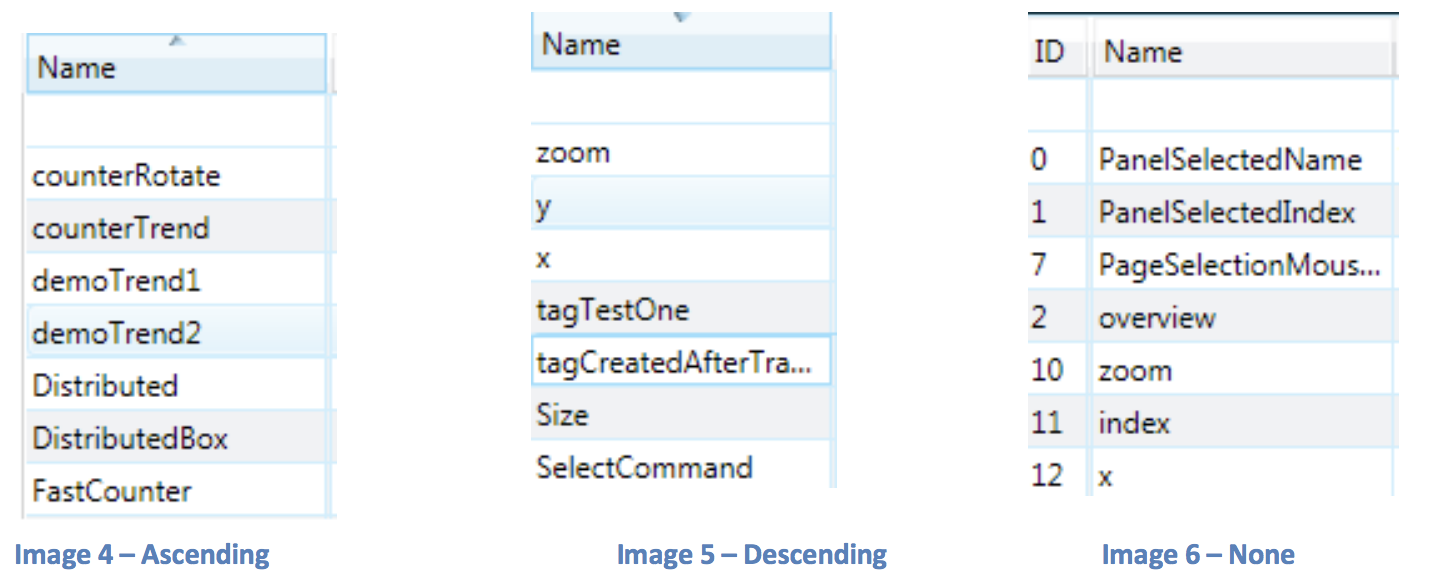This screenshot has height=586, width=1438.
Task: Click the empty filter field under ascending Name
Action: coord(176,121)
